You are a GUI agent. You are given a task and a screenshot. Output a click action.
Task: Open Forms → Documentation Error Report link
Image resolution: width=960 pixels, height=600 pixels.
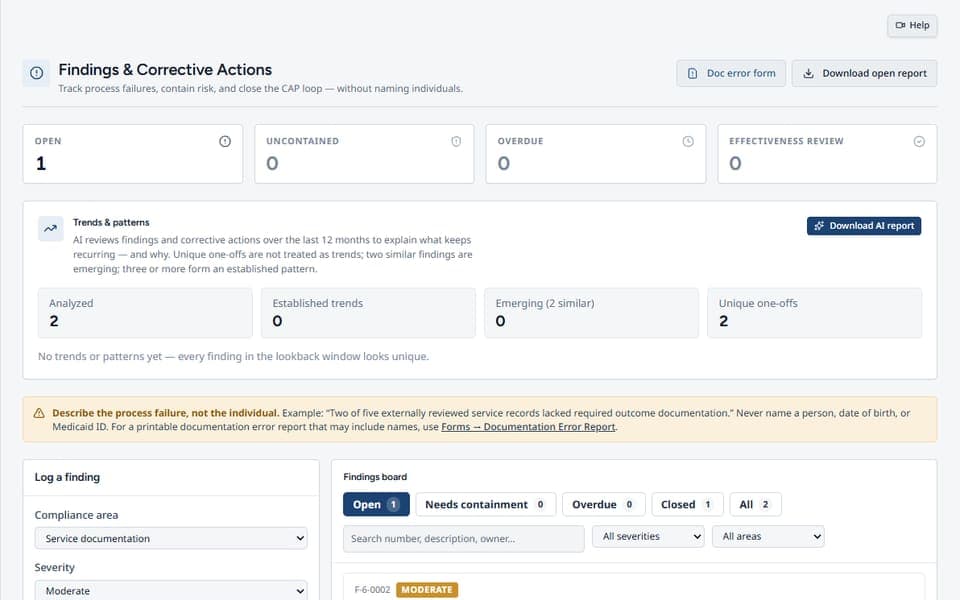click(528, 427)
